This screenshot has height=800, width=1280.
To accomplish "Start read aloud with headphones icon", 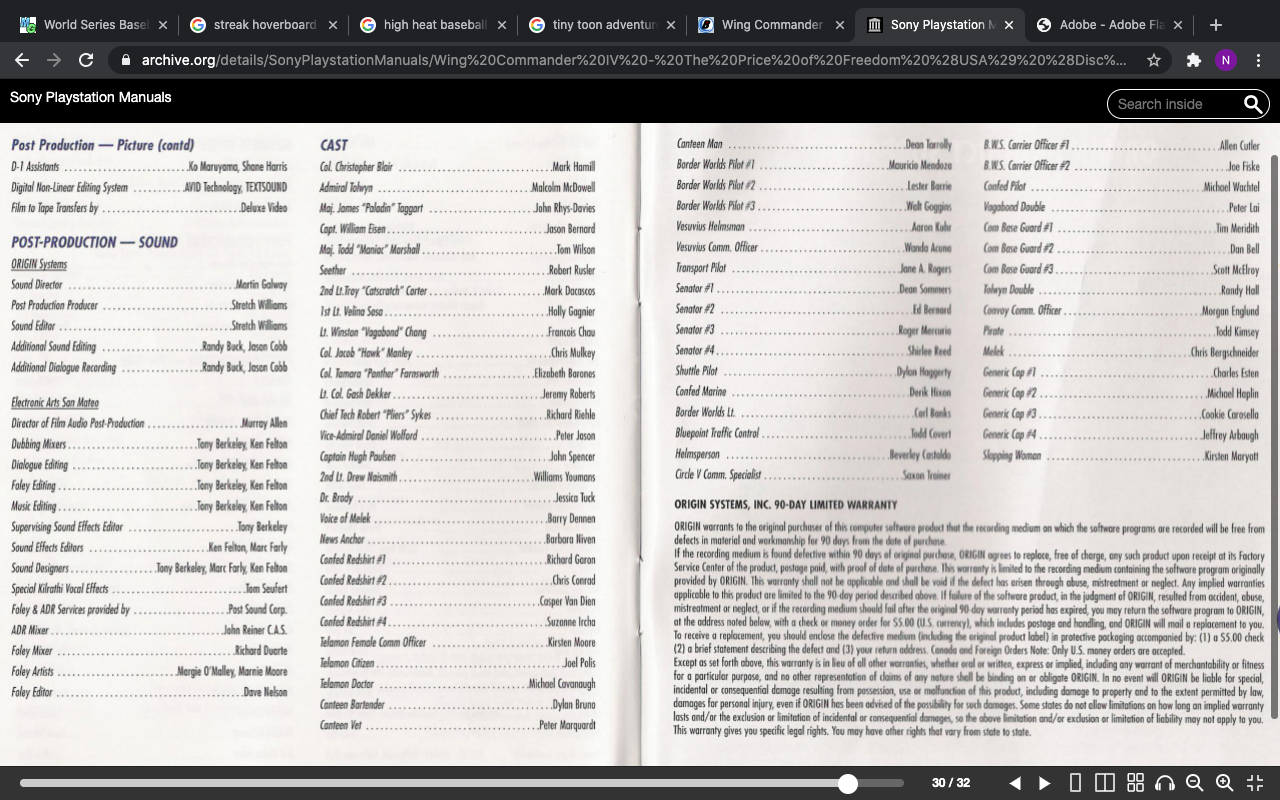I will click(1164, 783).
